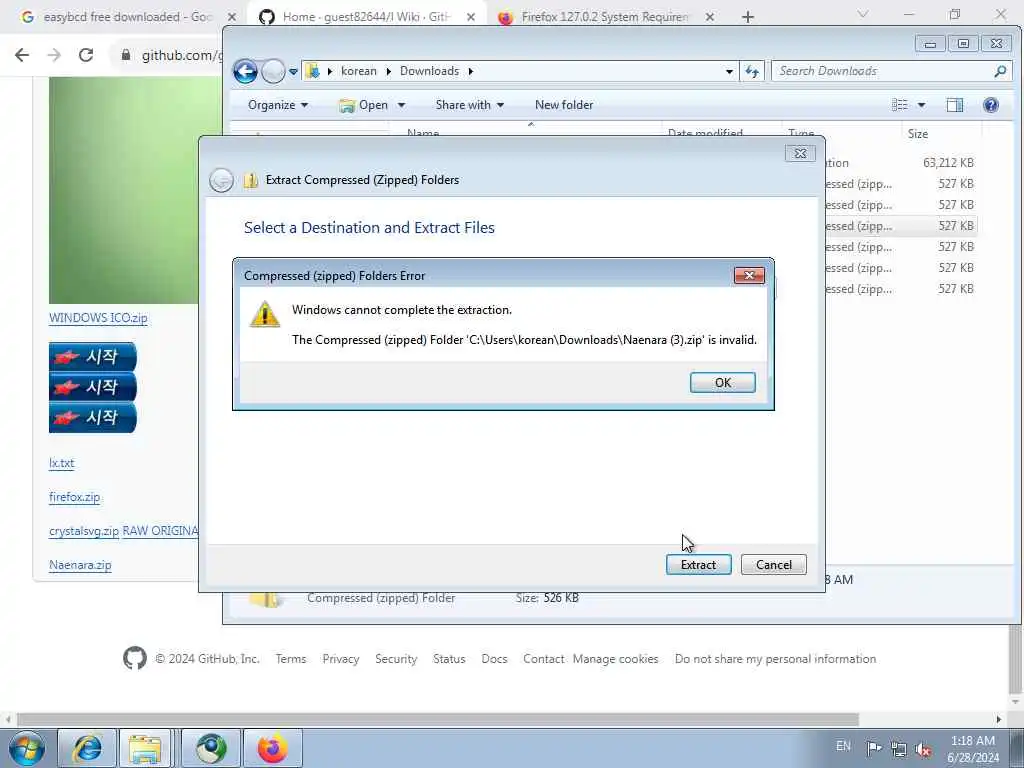
Task: Open the firefox.zip link
Action: click(74, 497)
